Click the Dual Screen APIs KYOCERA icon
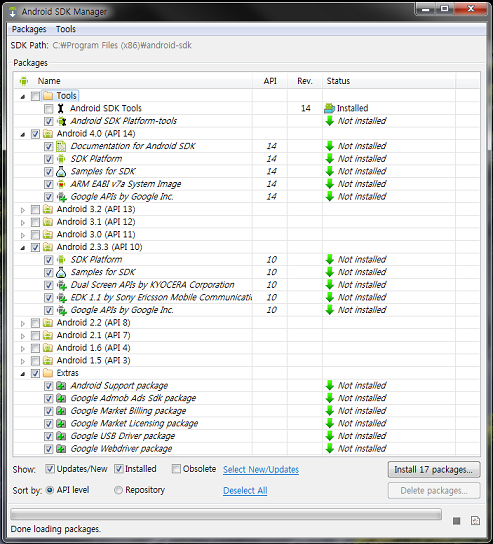This screenshot has width=493, height=544. pyautogui.click(x=61, y=285)
